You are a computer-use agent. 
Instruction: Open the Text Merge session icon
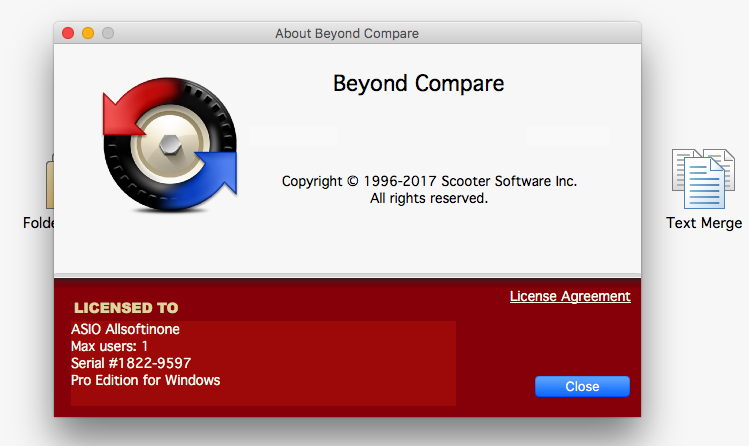click(703, 178)
